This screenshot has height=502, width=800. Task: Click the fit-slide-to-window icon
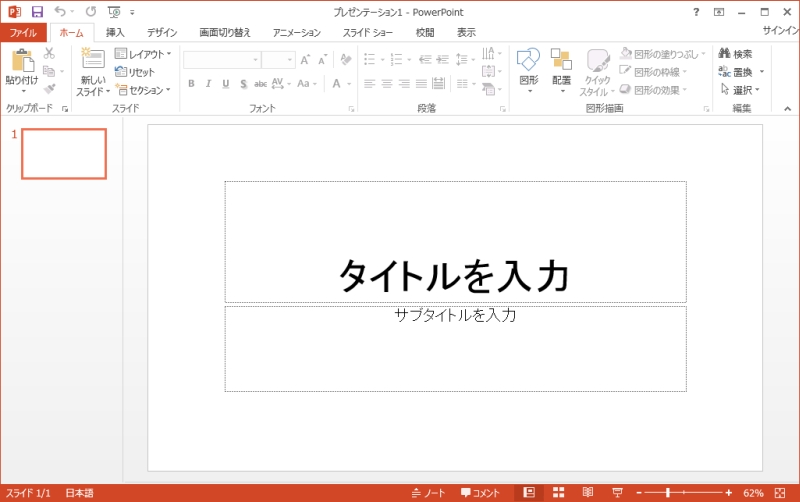coord(779,493)
